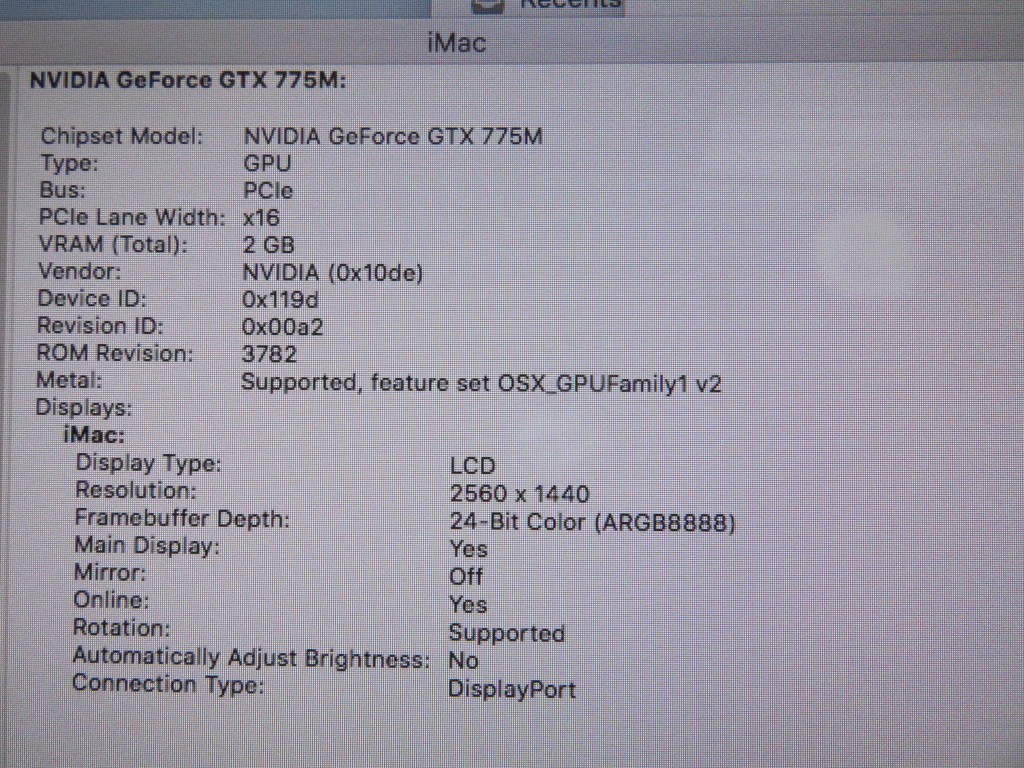The image size is (1024, 768).
Task: Click the Metal label
Action: coord(69,380)
